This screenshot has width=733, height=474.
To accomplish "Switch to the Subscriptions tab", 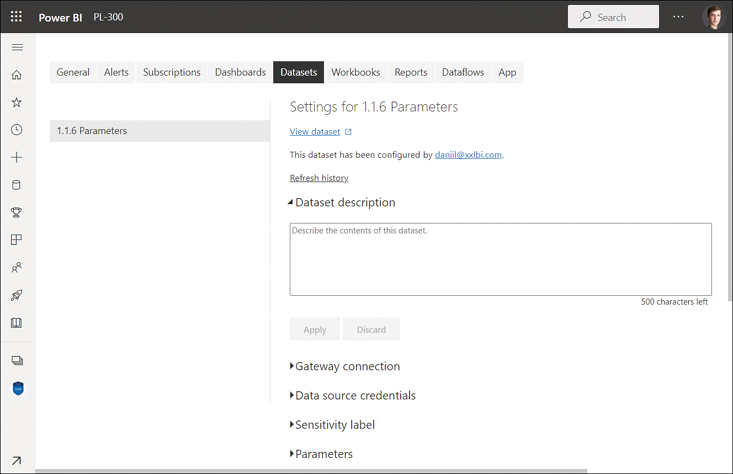I will click(172, 72).
